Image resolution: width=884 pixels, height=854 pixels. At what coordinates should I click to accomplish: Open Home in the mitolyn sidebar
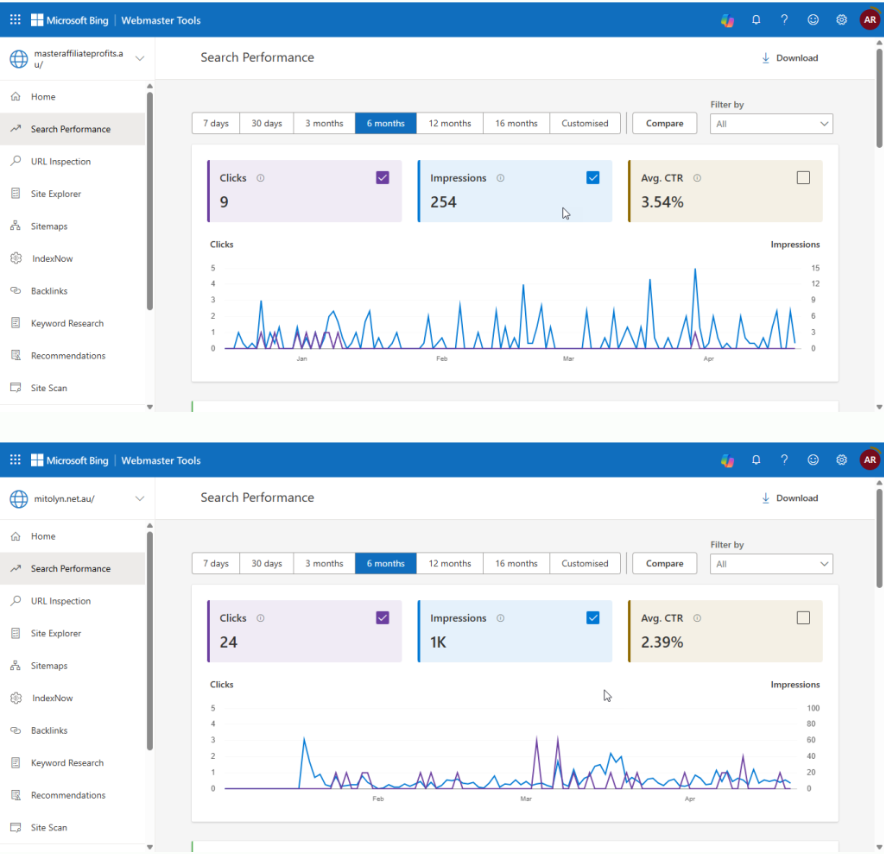[72, 536]
